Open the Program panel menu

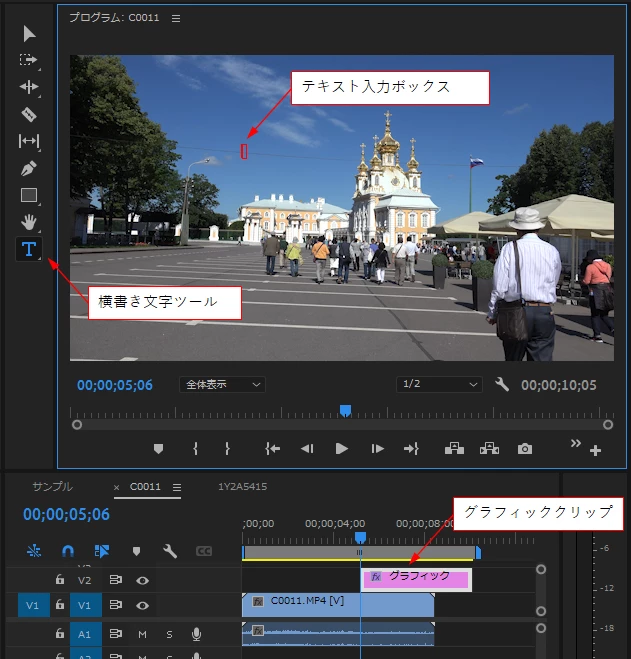(x=176, y=18)
